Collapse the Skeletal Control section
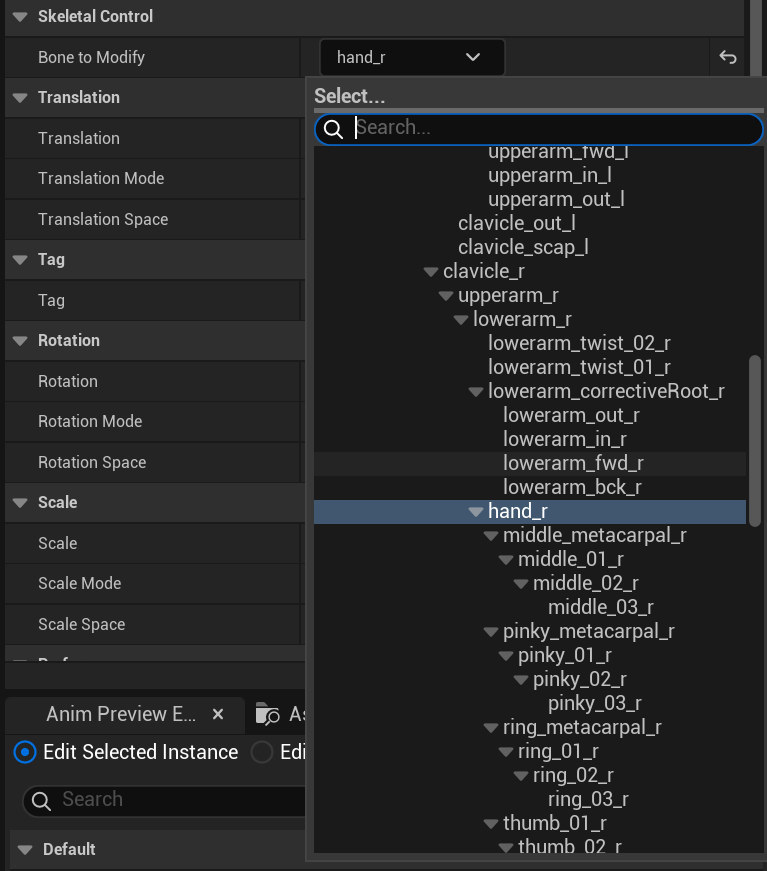Viewport: 767px width, 871px height. pos(19,17)
